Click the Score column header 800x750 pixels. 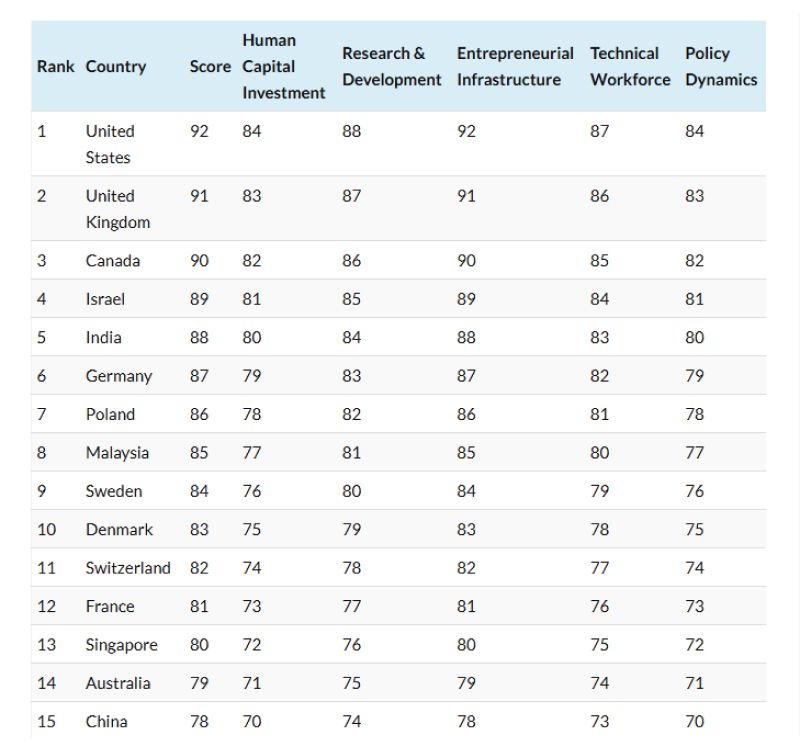click(x=210, y=66)
